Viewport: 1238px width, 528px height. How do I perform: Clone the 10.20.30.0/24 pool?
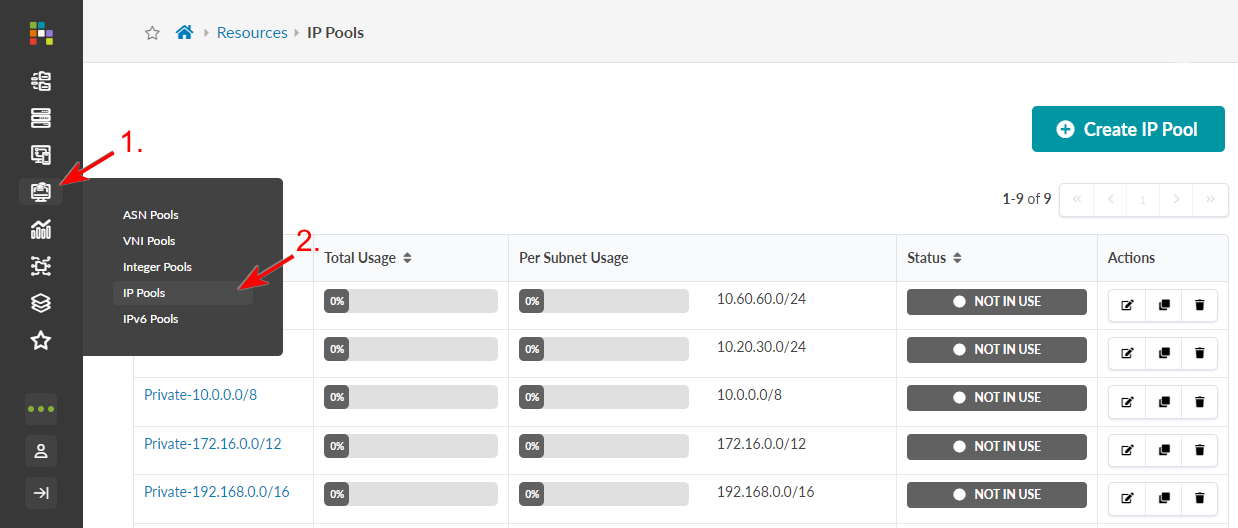tap(1163, 353)
